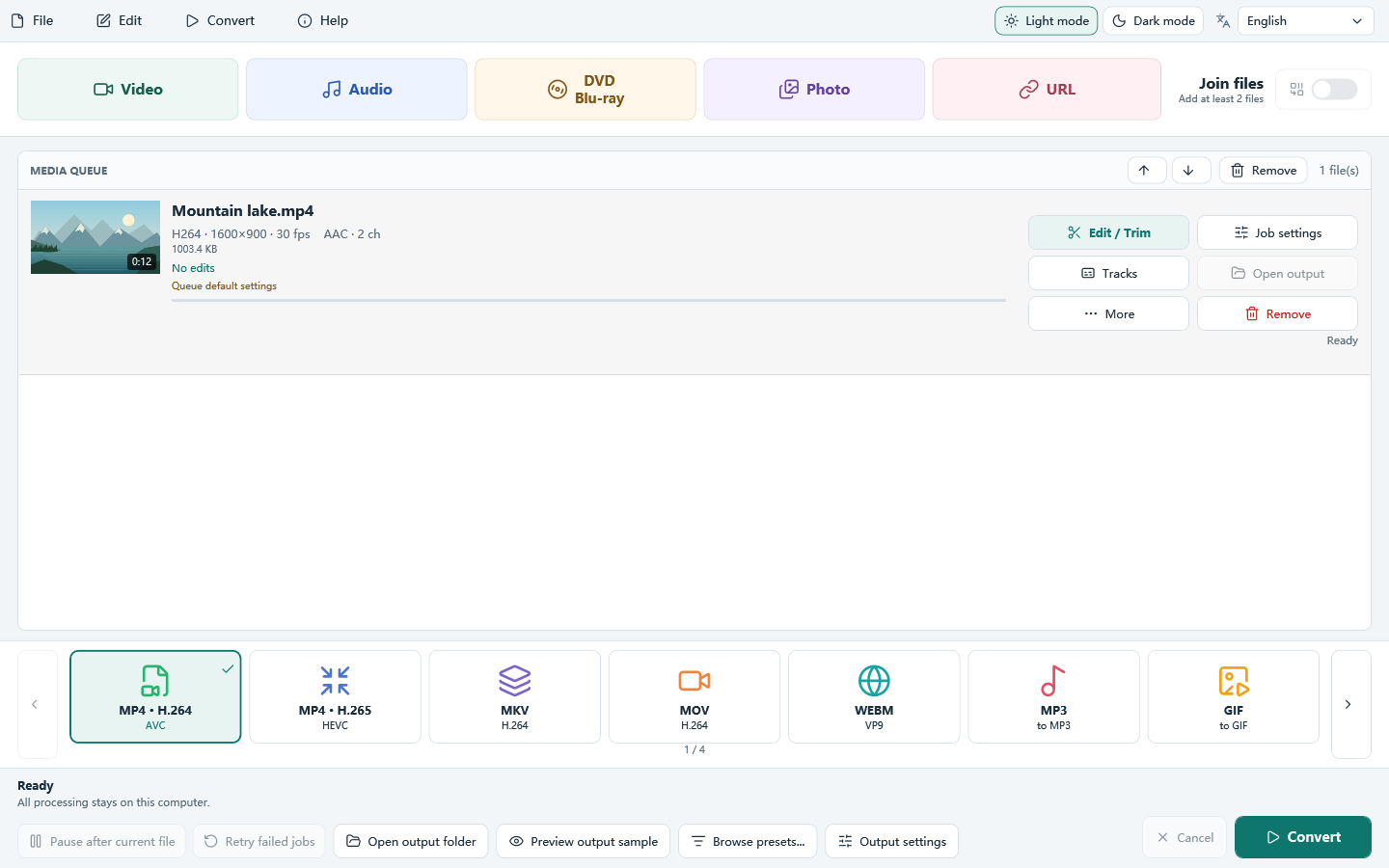Add a Photo source

pyautogui.click(x=814, y=89)
